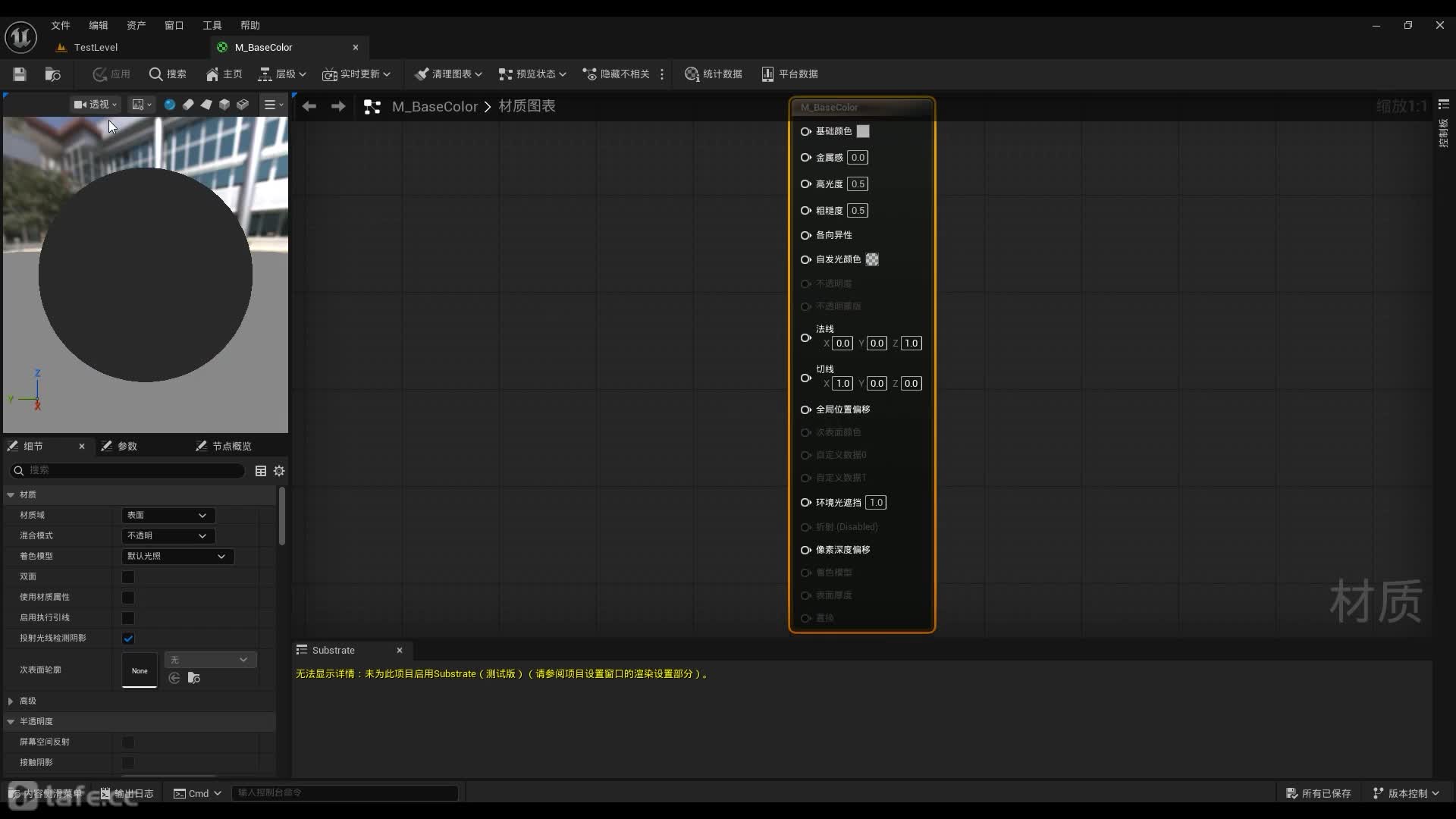Click the graph forward arrow

[x=338, y=106]
